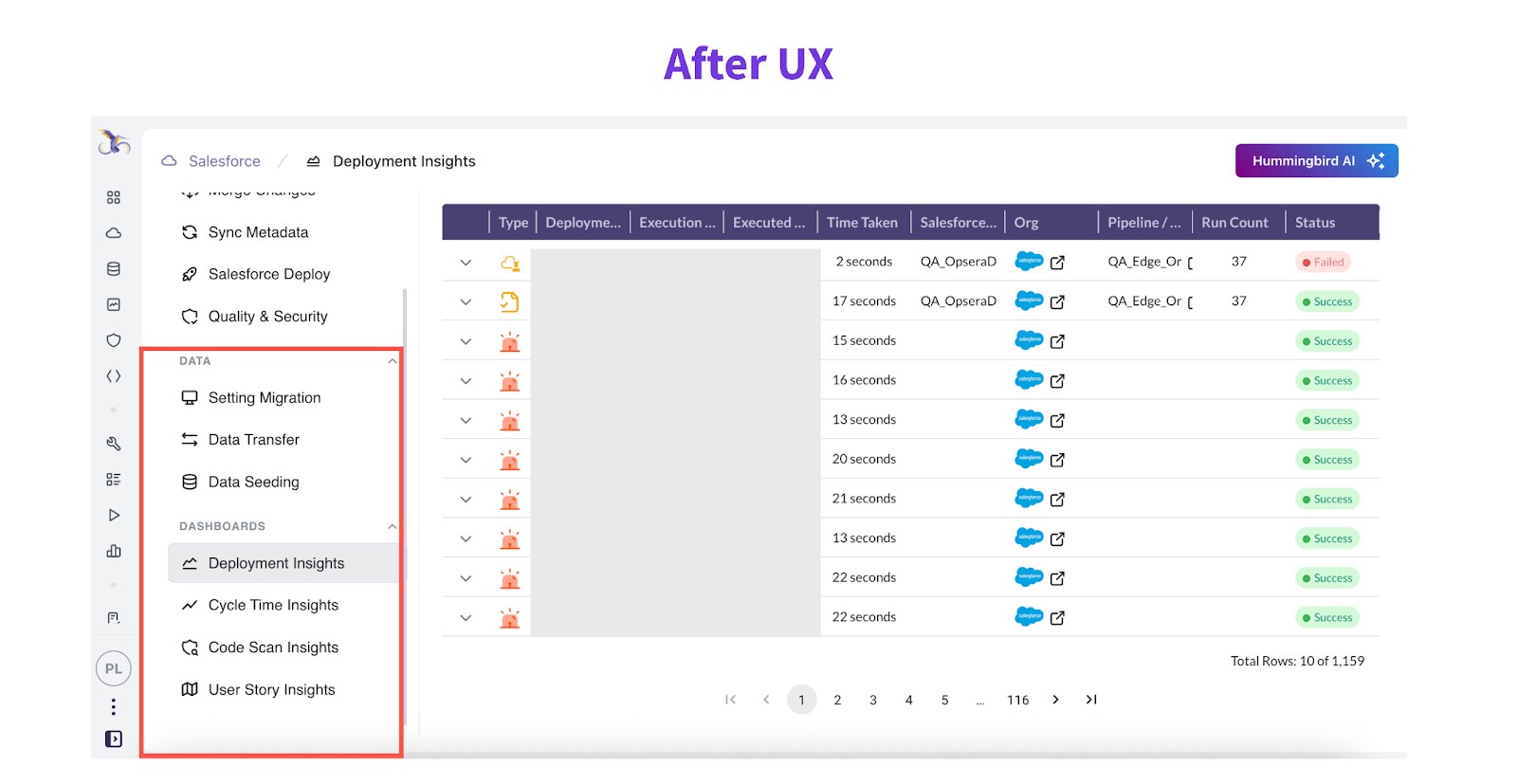Screen dimensions: 1517x784
Task: Click the code brackets icon in rail
Action: click(114, 376)
